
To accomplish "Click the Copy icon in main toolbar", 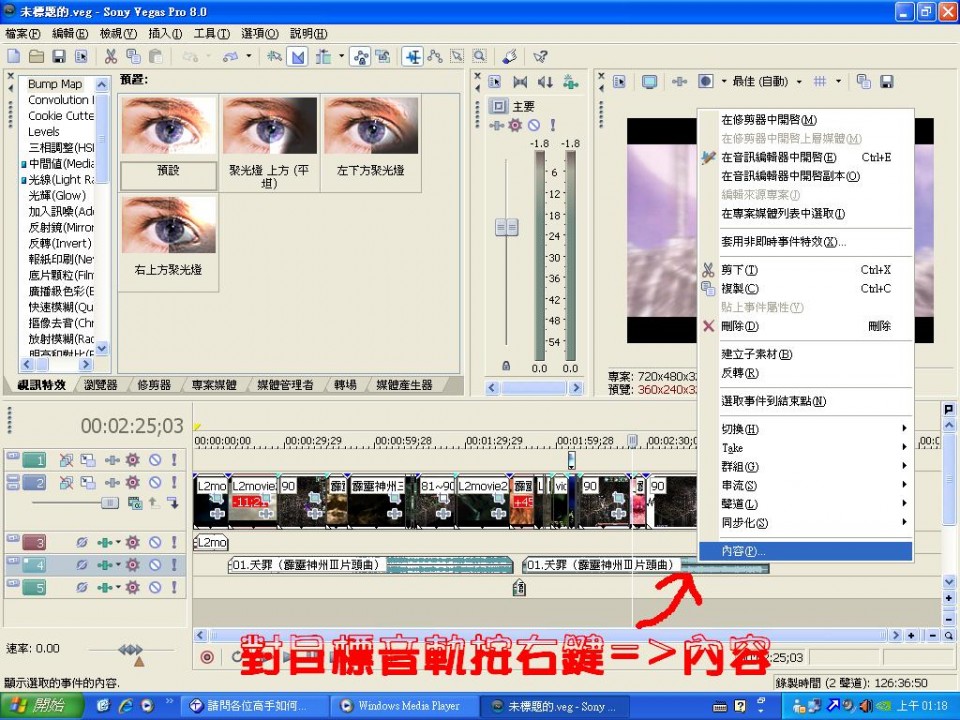I will click(133, 57).
